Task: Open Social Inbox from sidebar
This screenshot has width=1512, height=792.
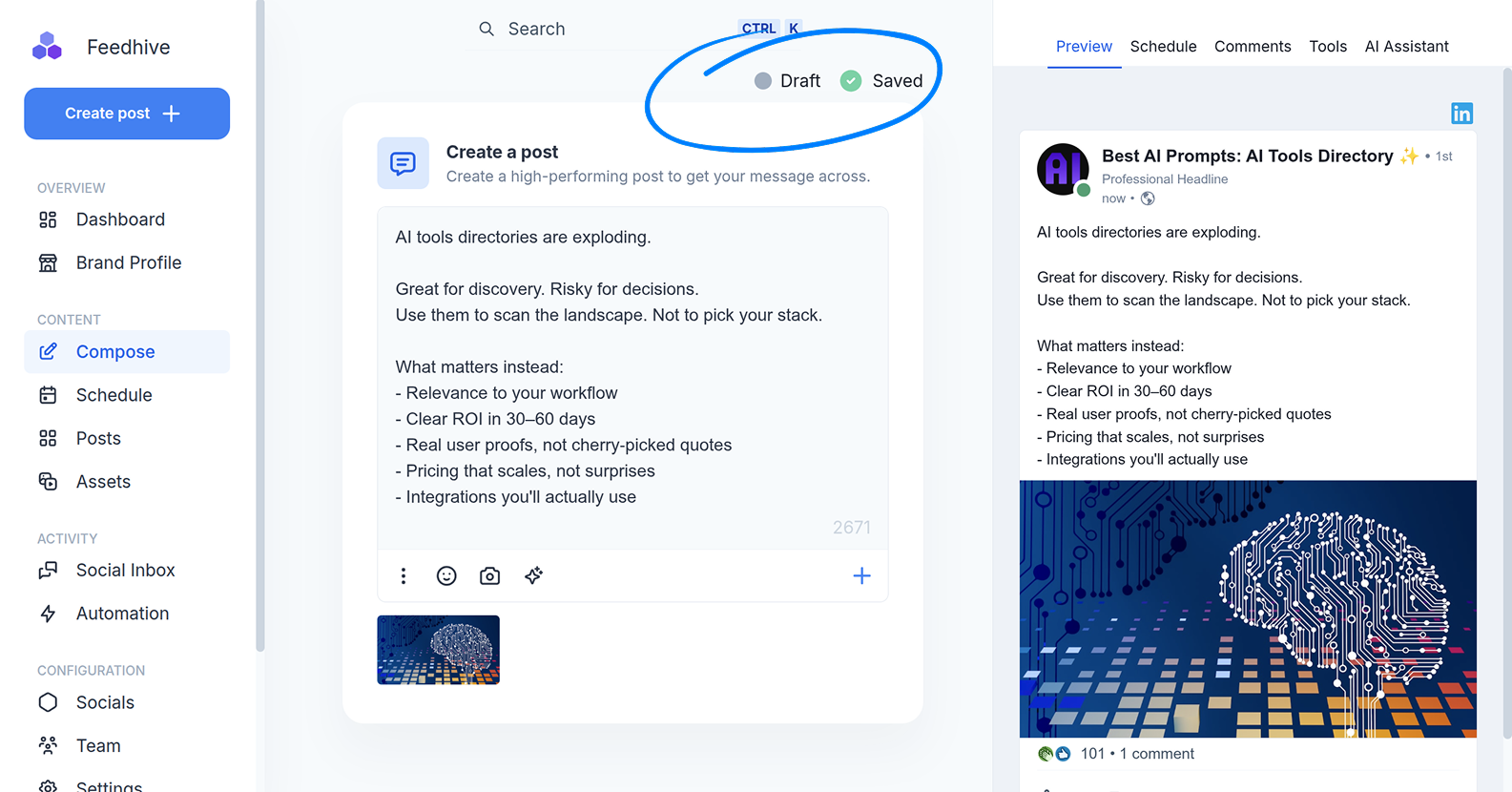Action: [125, 570]
